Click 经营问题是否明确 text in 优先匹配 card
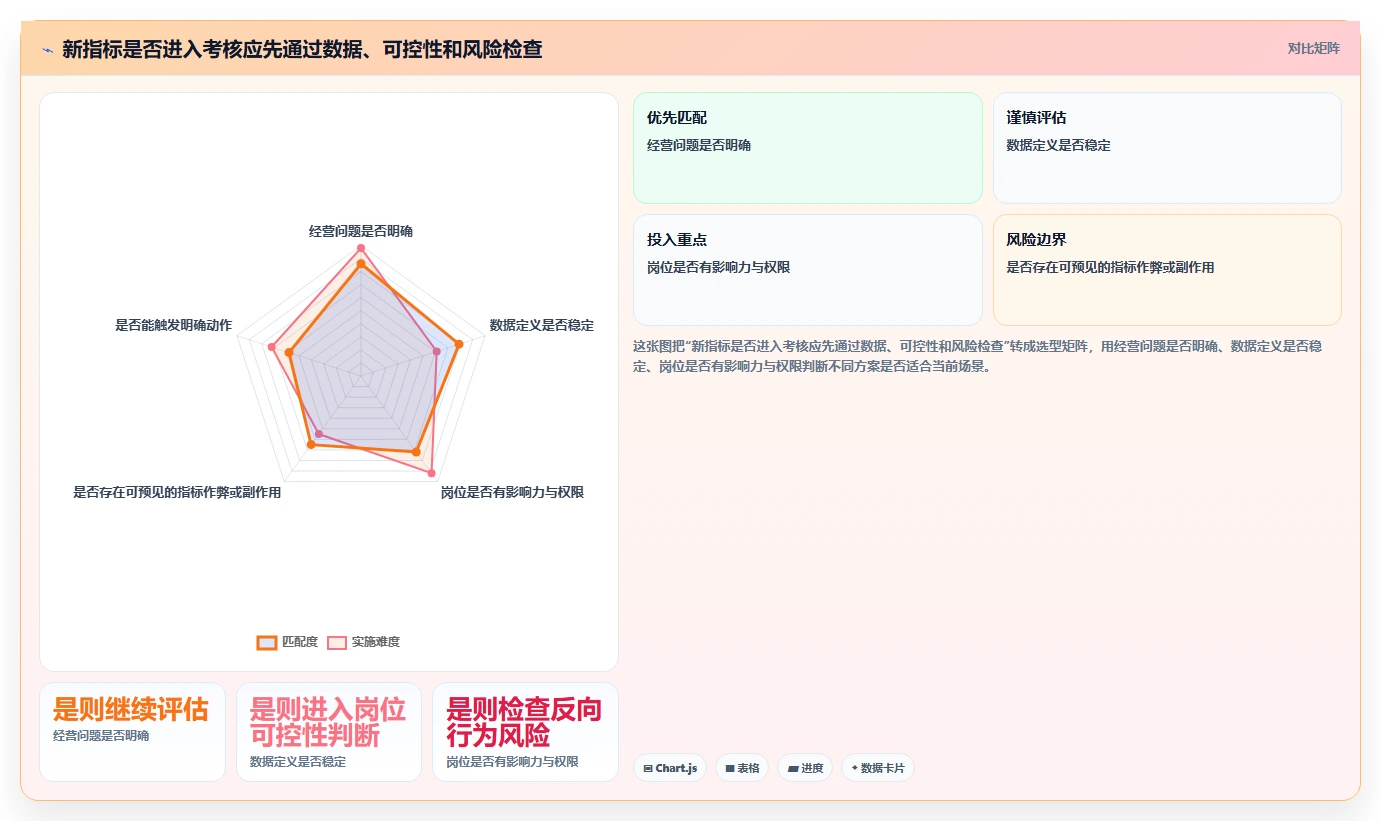The image size is (1381, 821). coord(699,145)
